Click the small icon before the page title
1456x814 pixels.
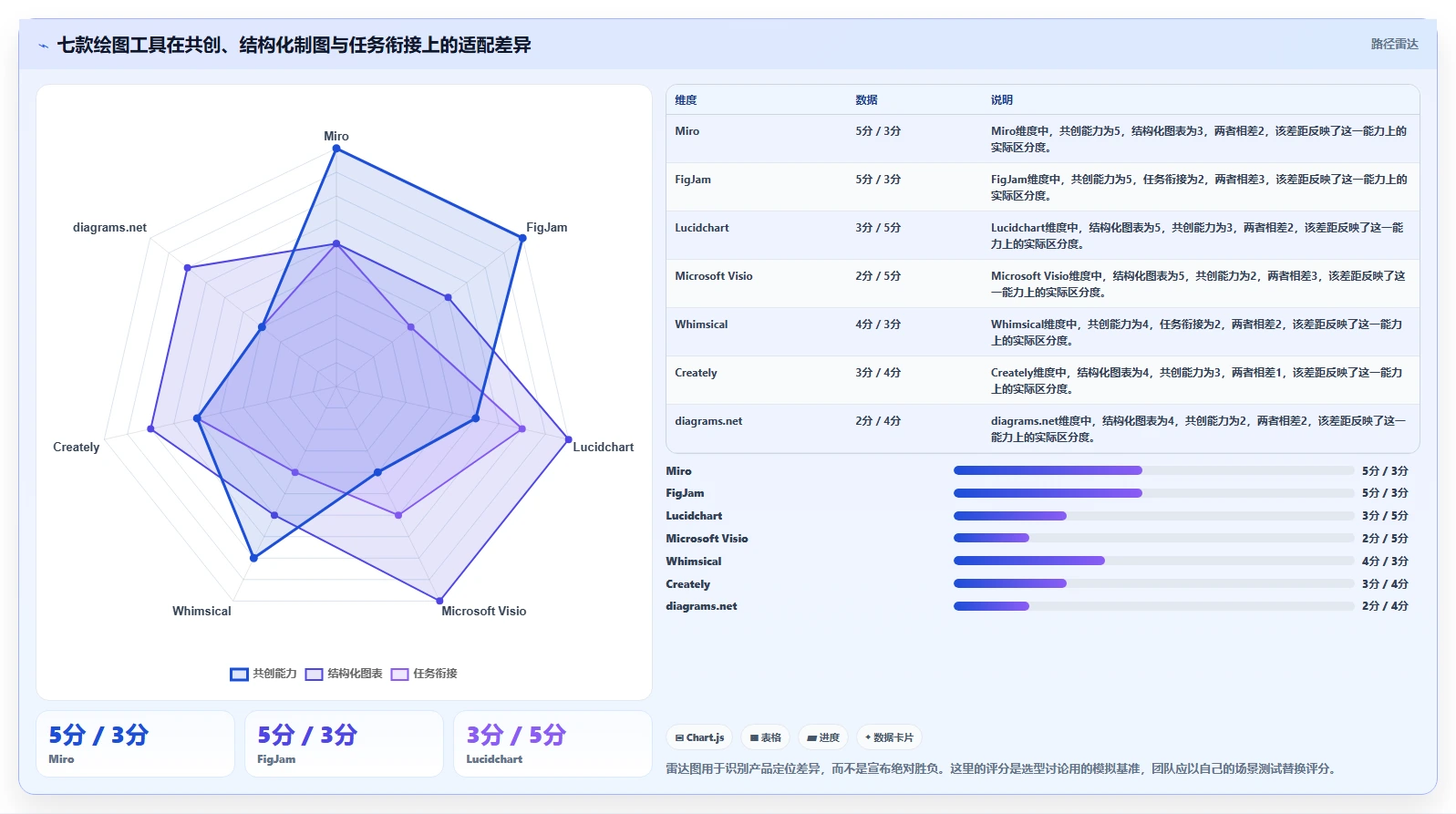pyautogui.click(x=43, y=46)
